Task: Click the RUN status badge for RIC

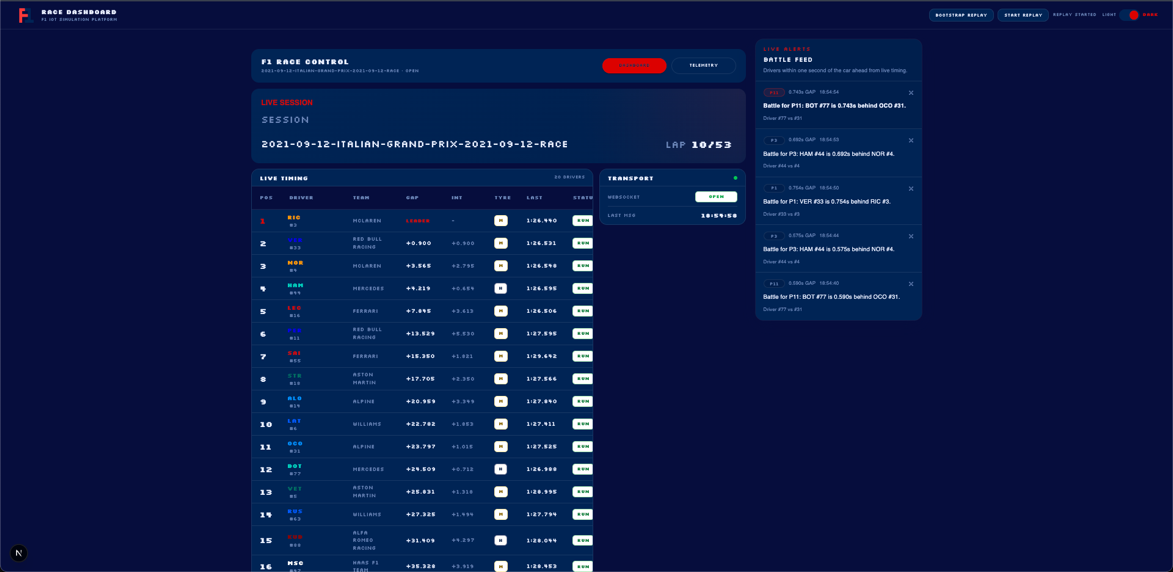Action: pyautogui.click(x=582, y=221)
